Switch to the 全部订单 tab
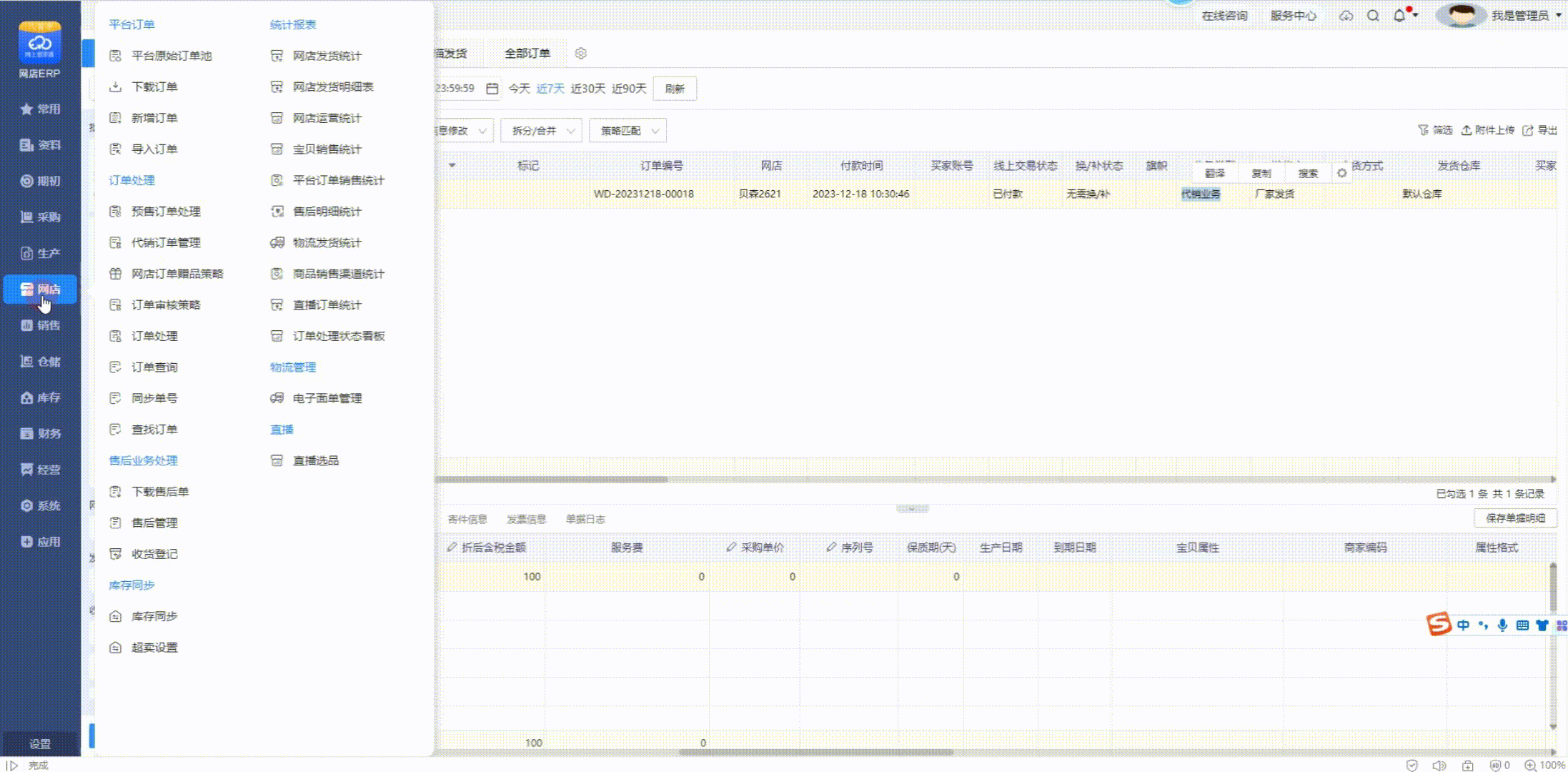 click(x=527, y=54)
